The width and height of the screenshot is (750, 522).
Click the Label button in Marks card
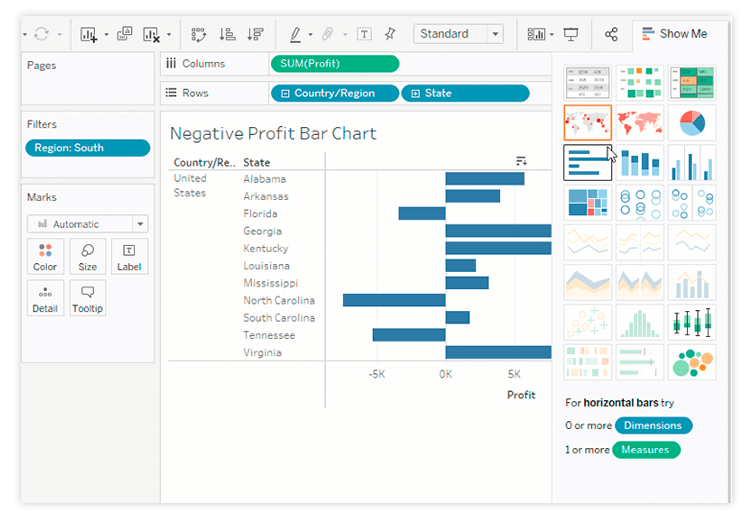pos(129,257)
